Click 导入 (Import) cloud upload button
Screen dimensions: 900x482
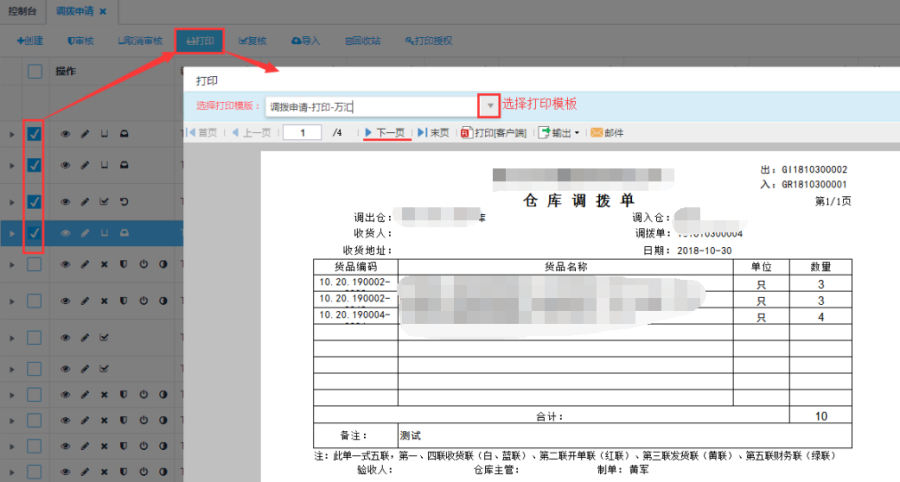[305, 41]
